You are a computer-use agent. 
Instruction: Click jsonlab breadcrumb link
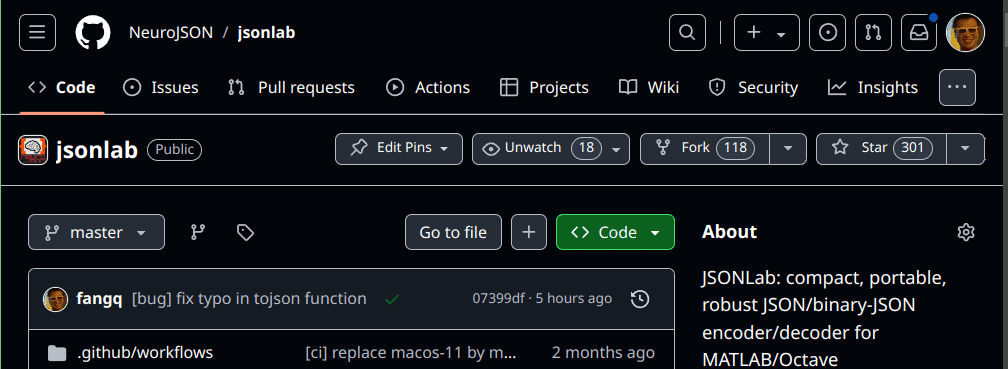266,33
